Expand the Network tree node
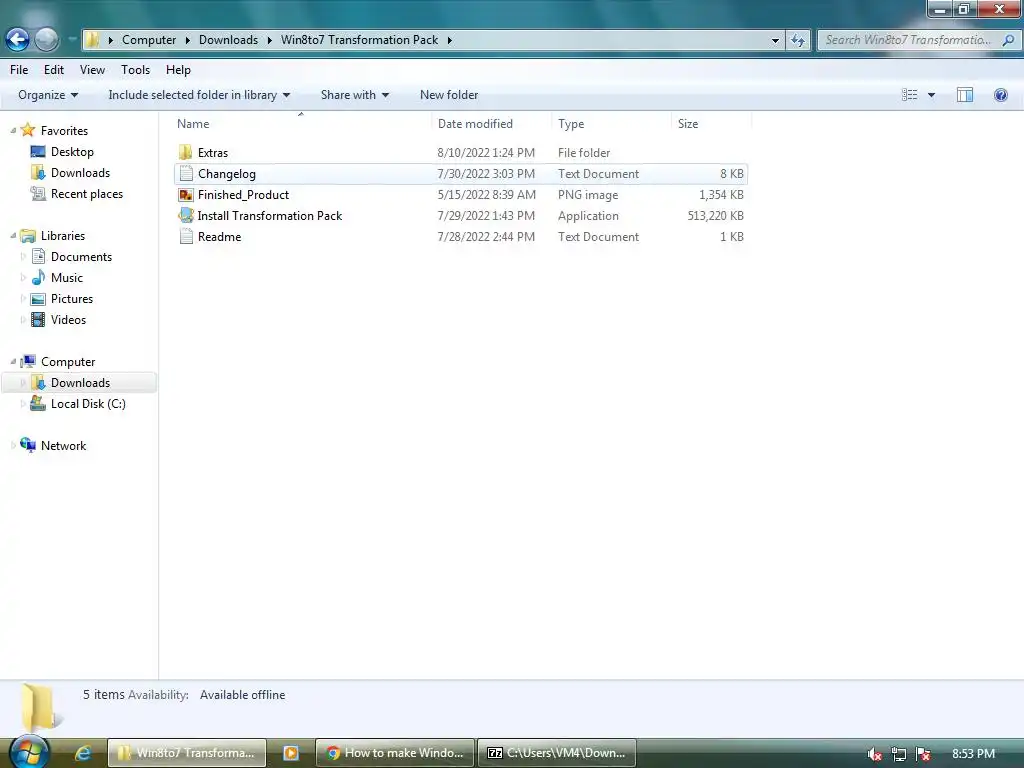The height and width of the screenshot is (768, 1024). click(13, 445)
